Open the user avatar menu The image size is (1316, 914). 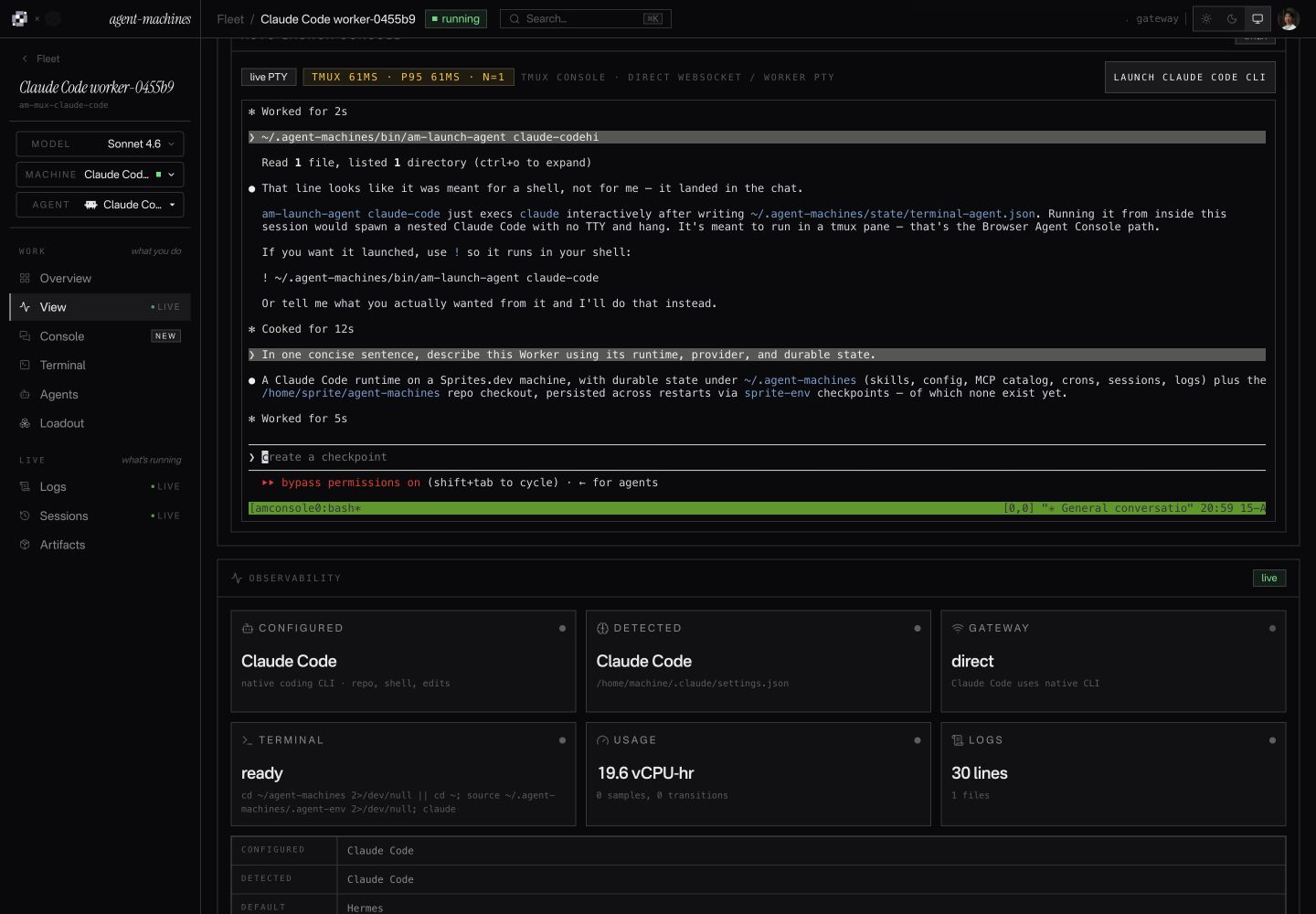point(1289,18)
